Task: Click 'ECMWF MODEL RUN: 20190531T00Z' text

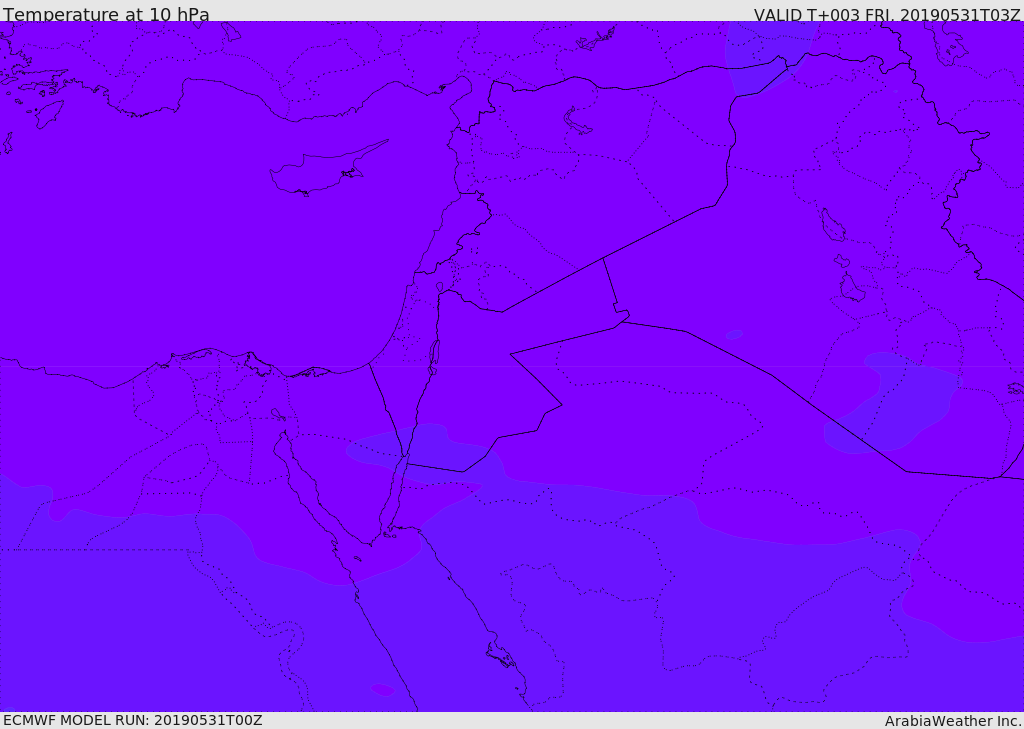Action: pyautogui.click(x=133, y=720)
